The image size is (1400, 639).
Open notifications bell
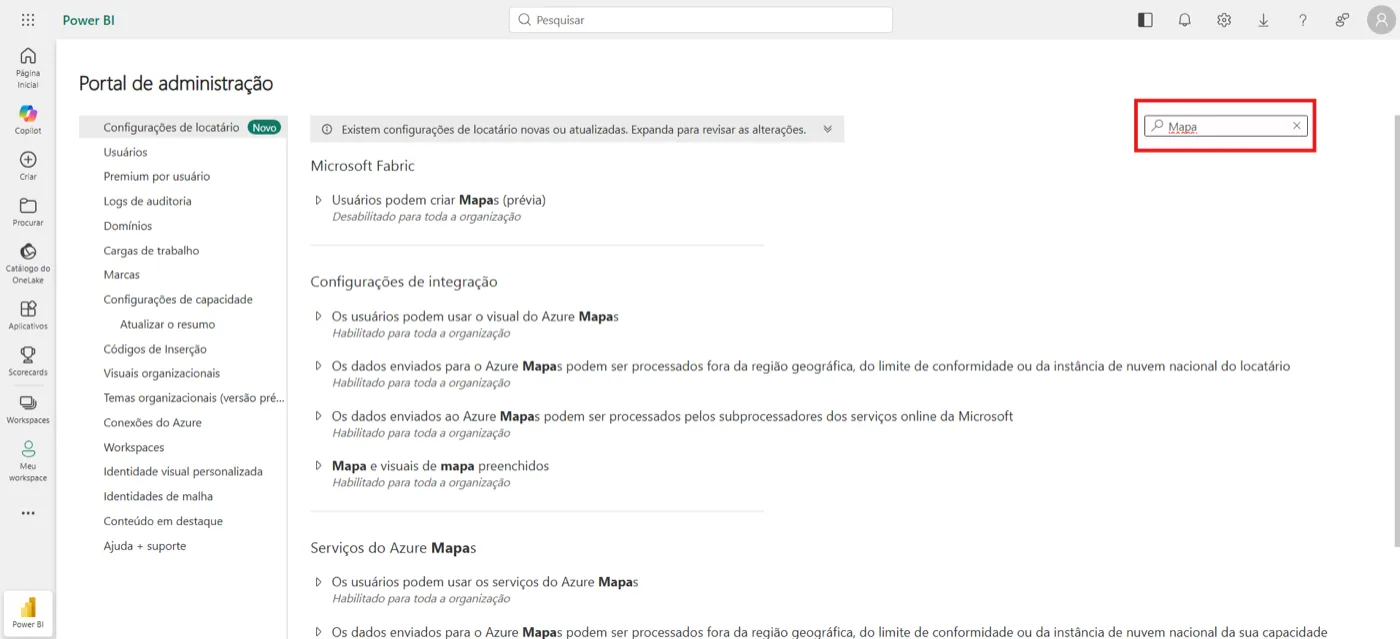pyautogui.click(x=1185, y=20)
